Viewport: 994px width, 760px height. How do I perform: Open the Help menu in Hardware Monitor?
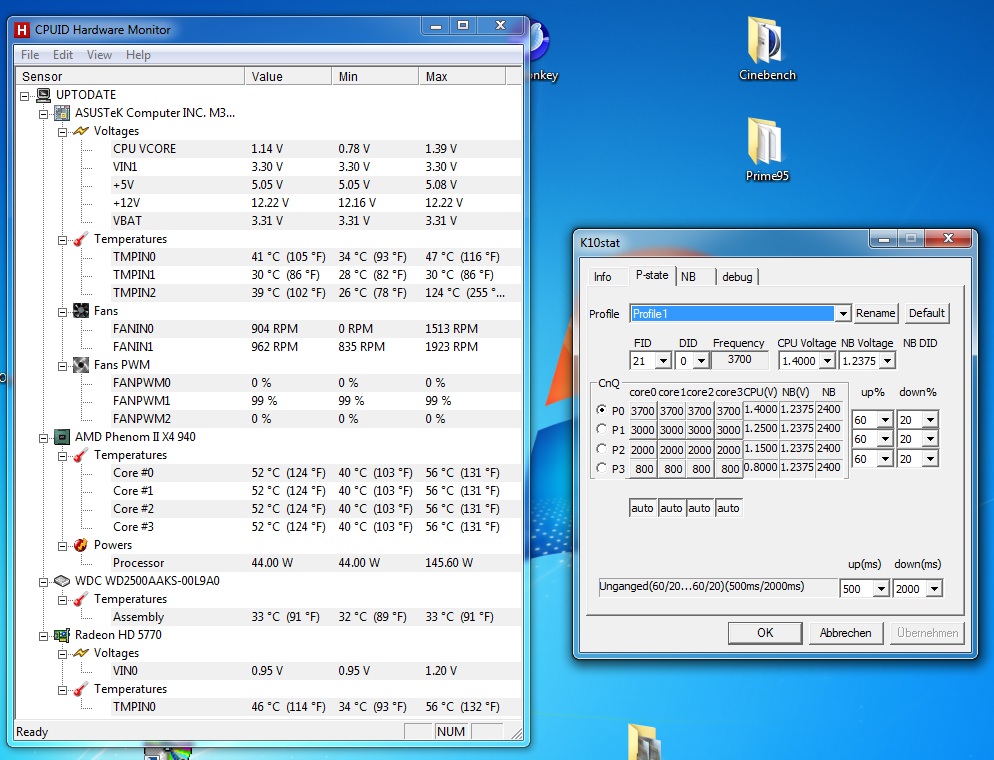[x=138, y=55]
